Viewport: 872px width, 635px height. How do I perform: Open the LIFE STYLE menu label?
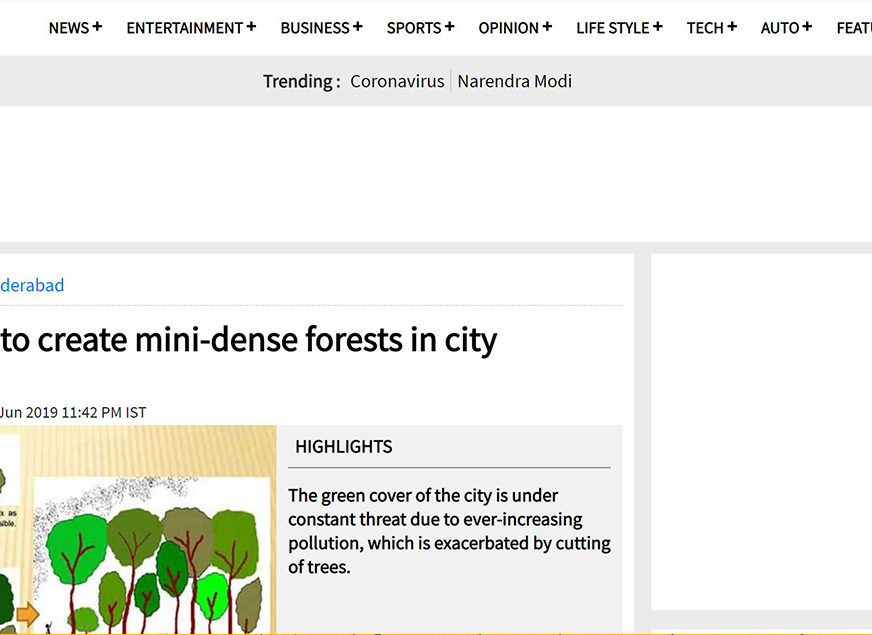(612, 28)
